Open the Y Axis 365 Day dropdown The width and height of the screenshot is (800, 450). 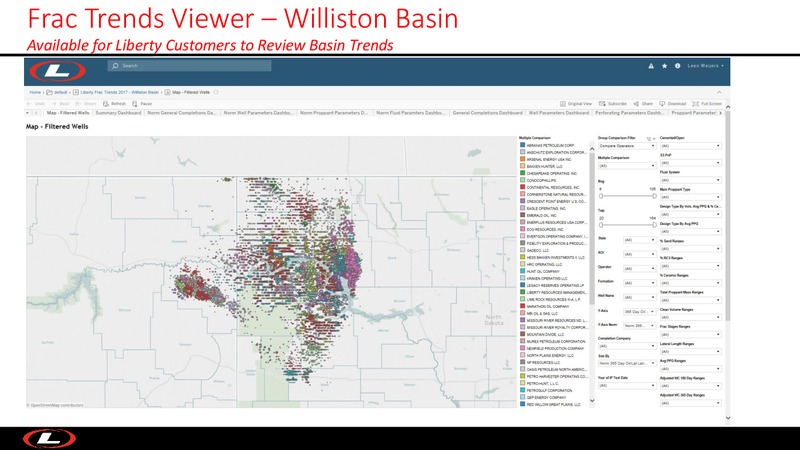[639, 311]
